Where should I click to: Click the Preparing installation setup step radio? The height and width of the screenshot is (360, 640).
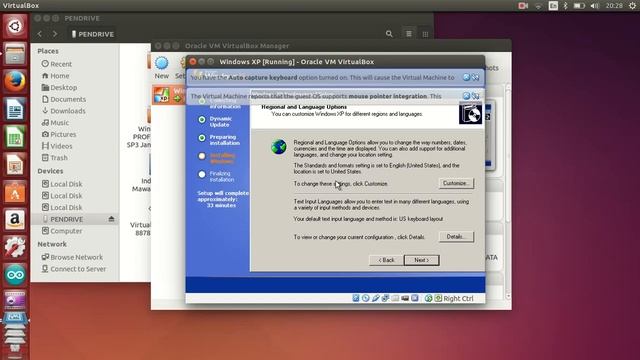point(202,138)
